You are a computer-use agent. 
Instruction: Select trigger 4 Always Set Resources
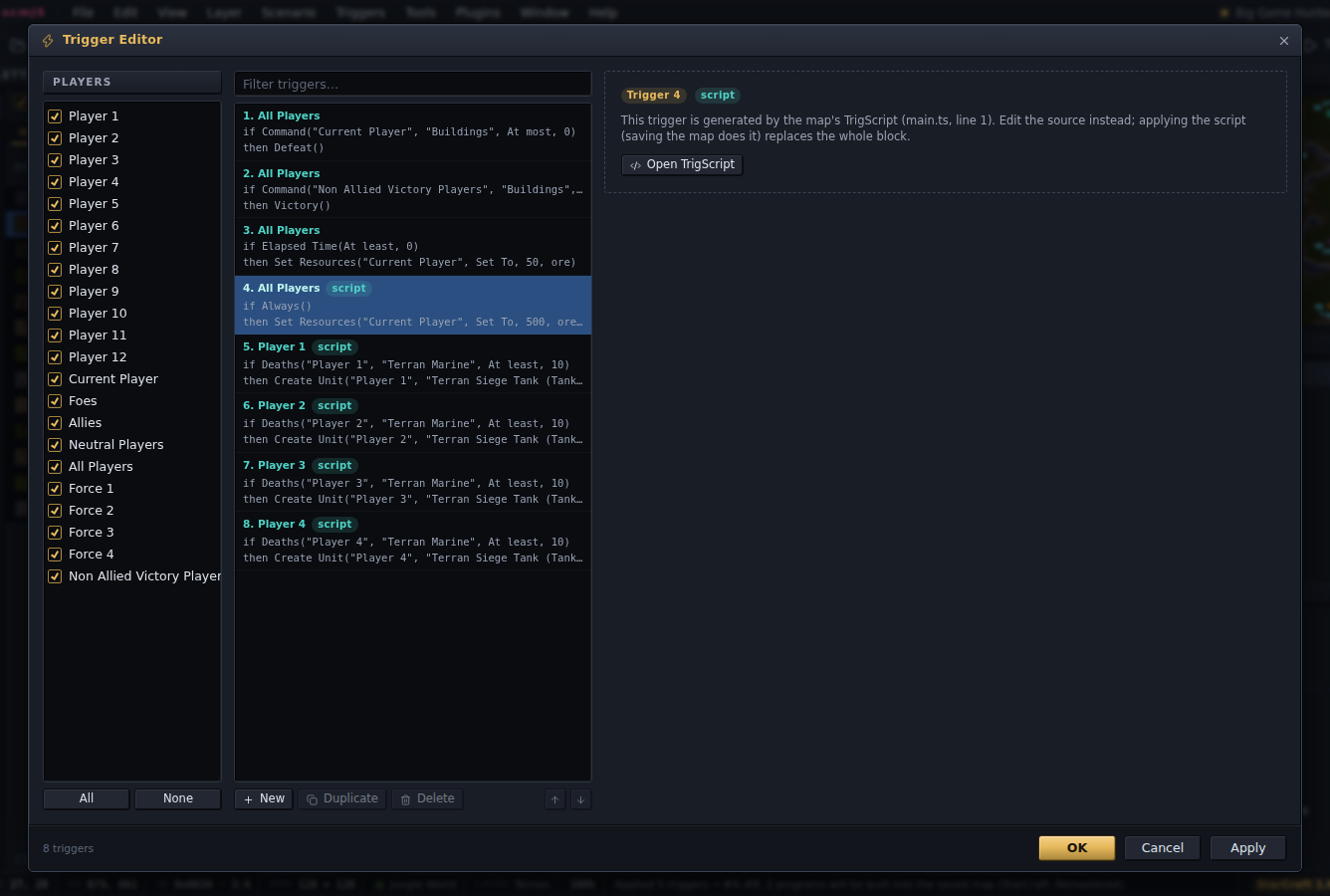(413, 305)
